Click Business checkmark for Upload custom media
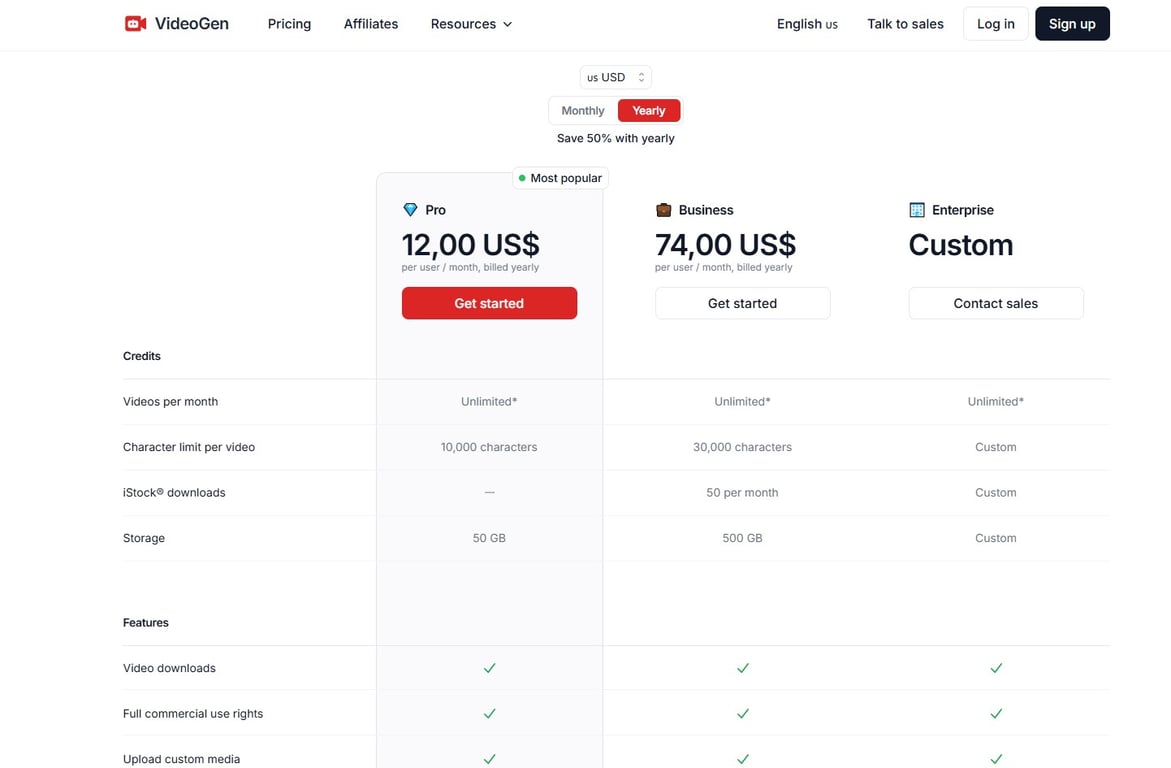Image resolution: width=1171 pixels, height=768 pixels. coord(742,759)
